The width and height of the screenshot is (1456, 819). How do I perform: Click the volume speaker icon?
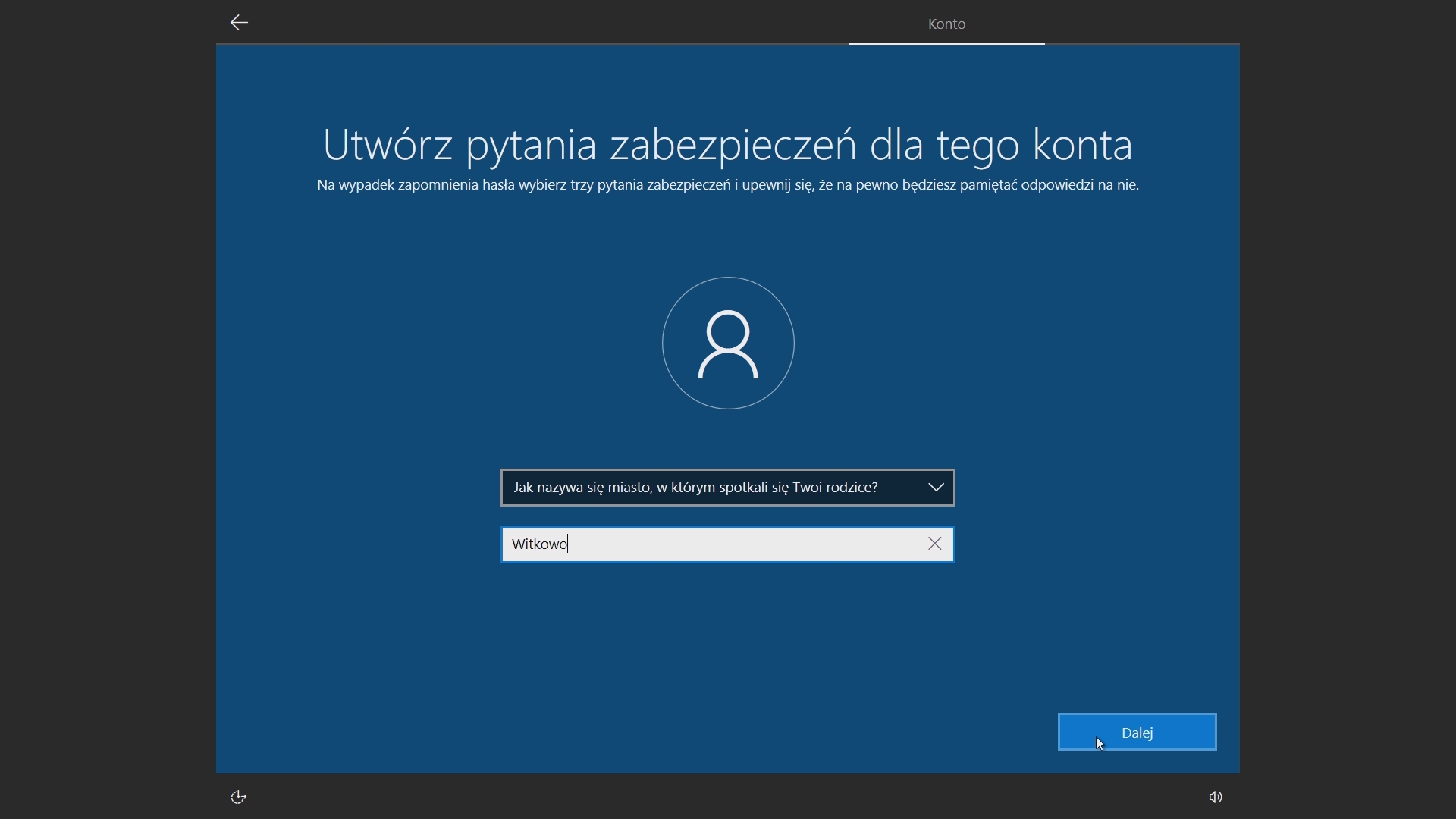[x=1216, y=797]
